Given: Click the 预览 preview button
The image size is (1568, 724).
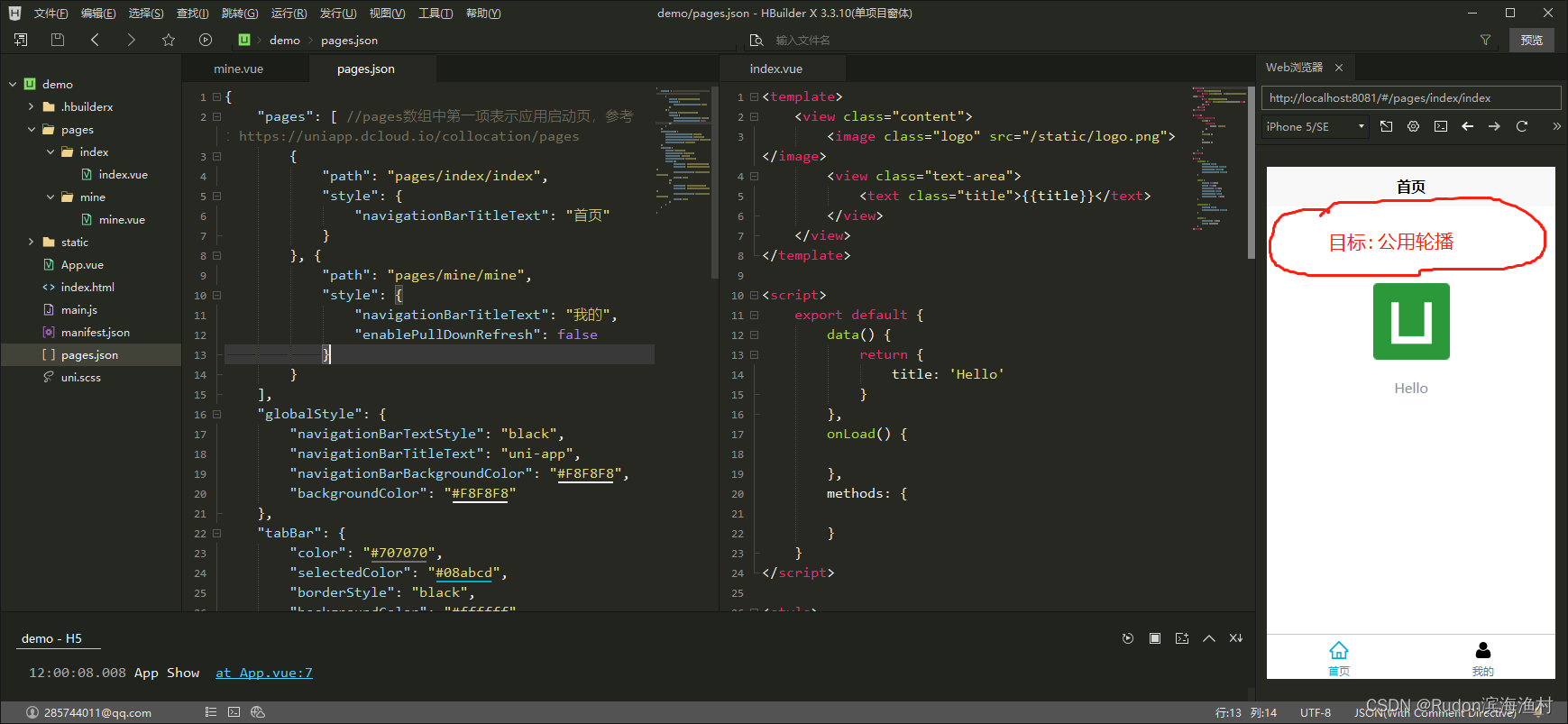Looking at the screenshot, I should tap(1532, 40).
